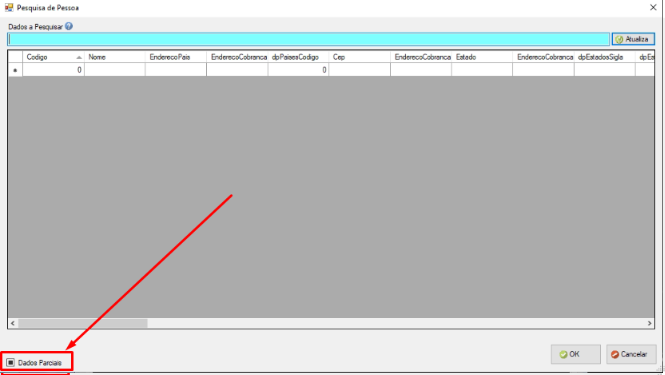Confirm with the OK button
665x375 pixels.
click(x=576, y=354)
